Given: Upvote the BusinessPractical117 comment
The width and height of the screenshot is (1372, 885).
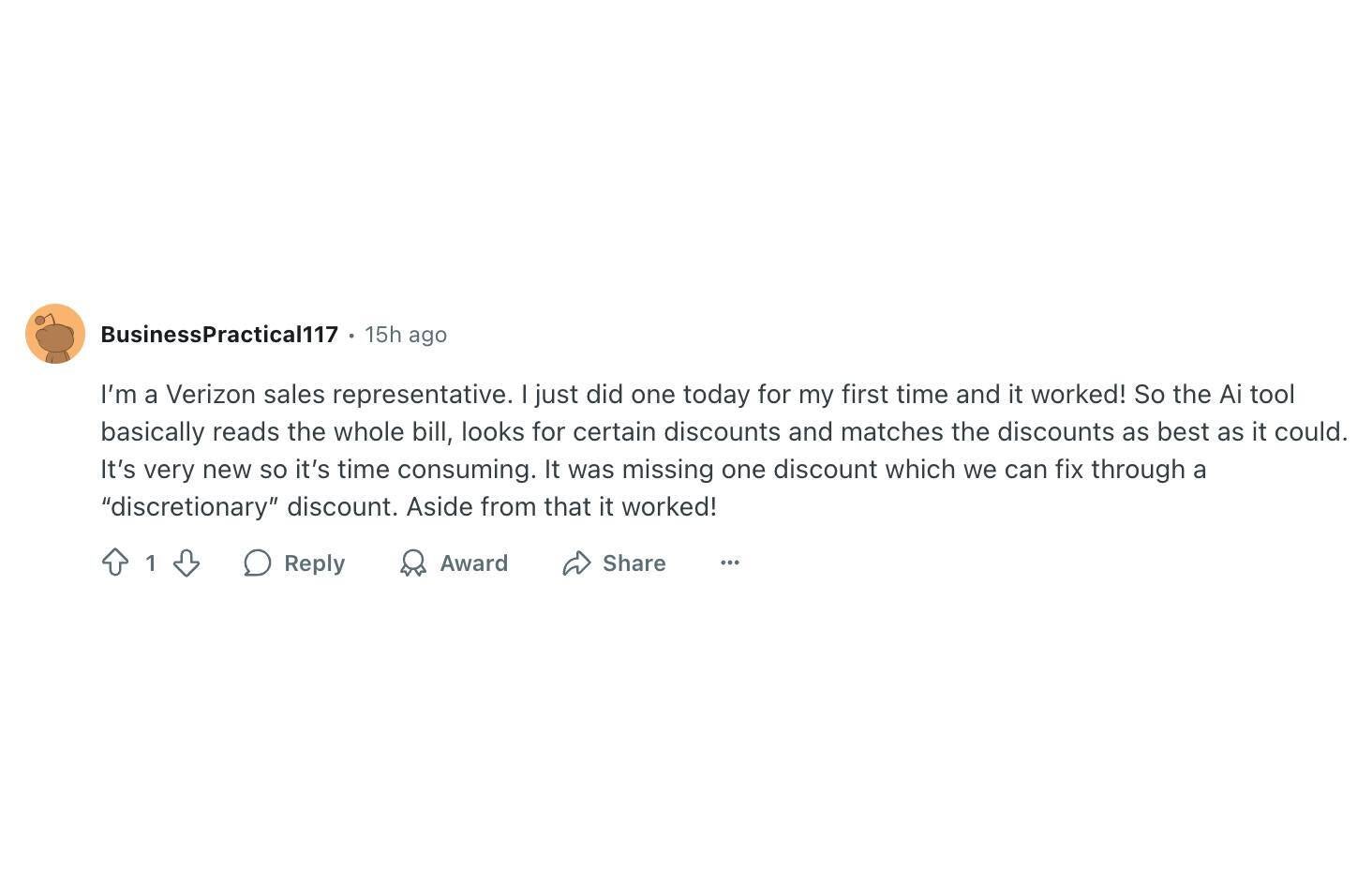Looking at the screenshot, I should click(x=115, y=562).
